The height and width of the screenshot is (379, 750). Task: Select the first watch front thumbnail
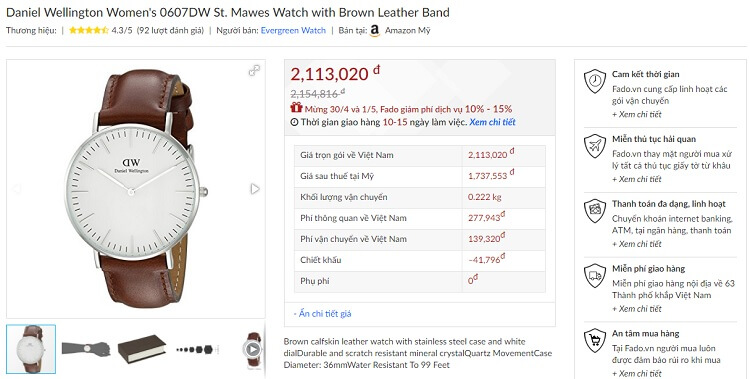click(31, 349)
